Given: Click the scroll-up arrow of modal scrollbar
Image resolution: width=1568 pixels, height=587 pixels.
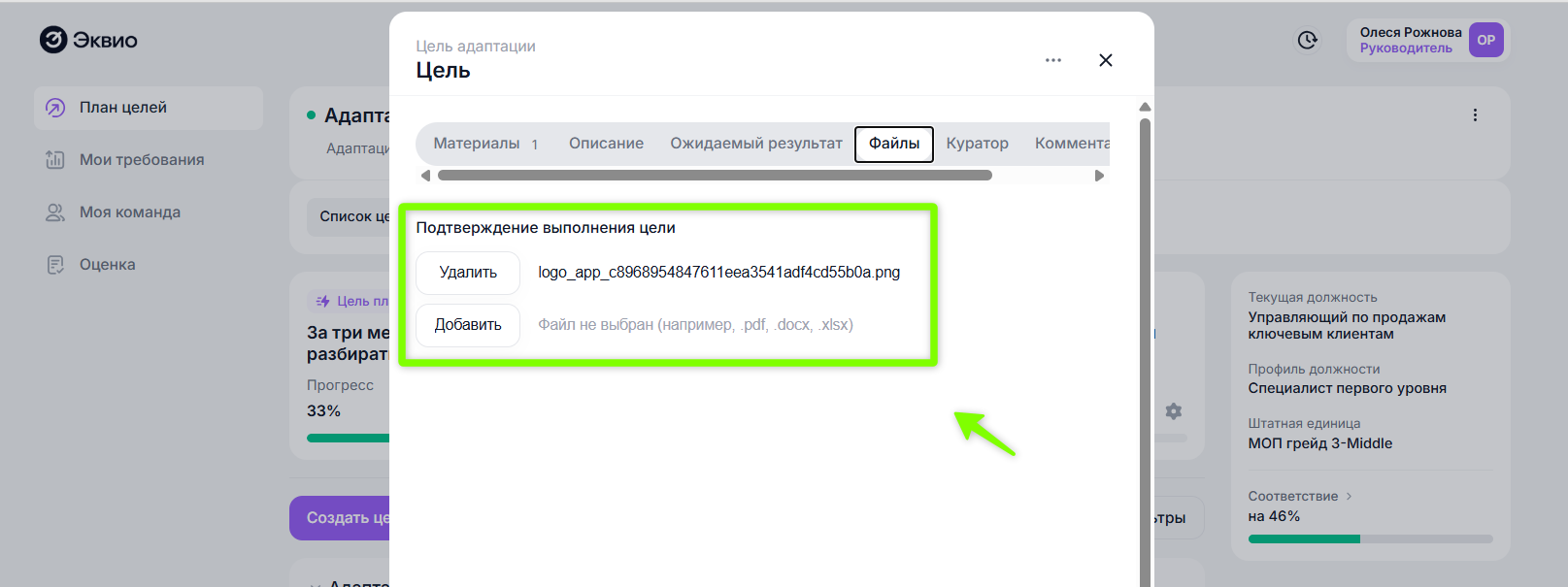Looking at the screenshot, I should [1145, 107].
